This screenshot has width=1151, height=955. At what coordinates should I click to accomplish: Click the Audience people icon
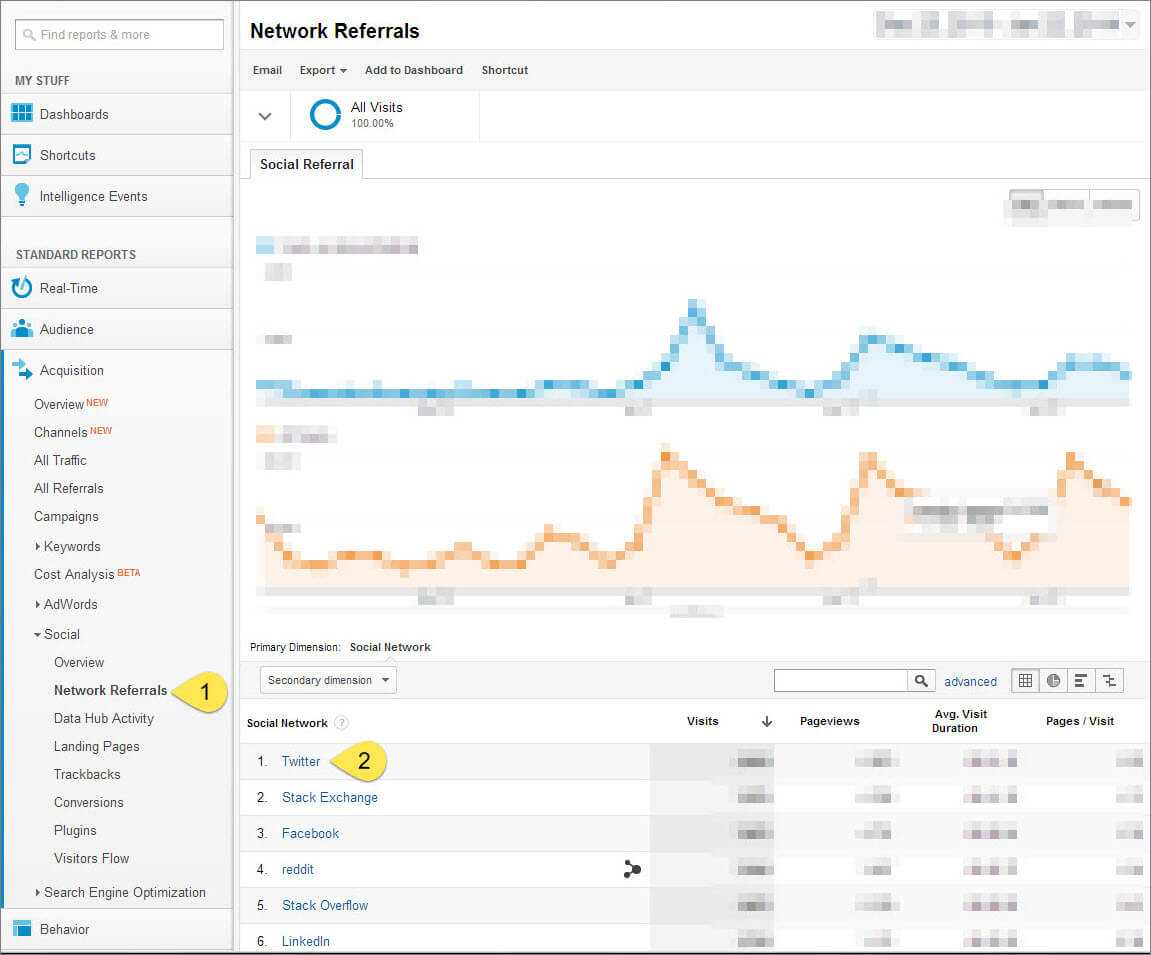point(22,328)
